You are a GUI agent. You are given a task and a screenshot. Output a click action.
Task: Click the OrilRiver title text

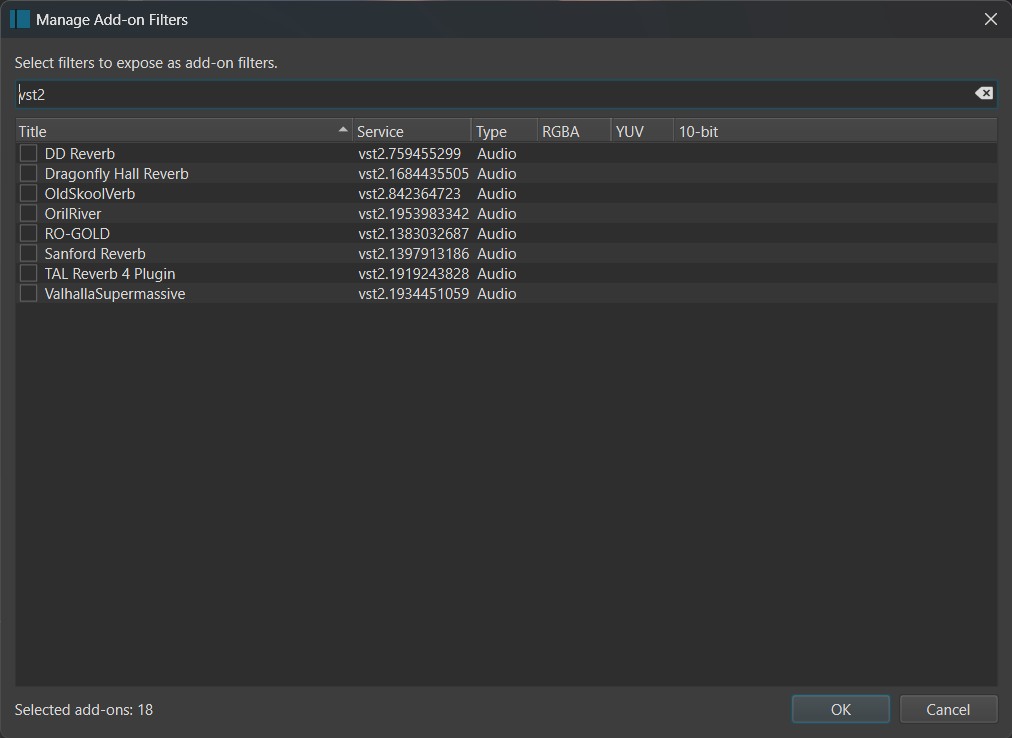pyautogui.click(x=73, y=214)
